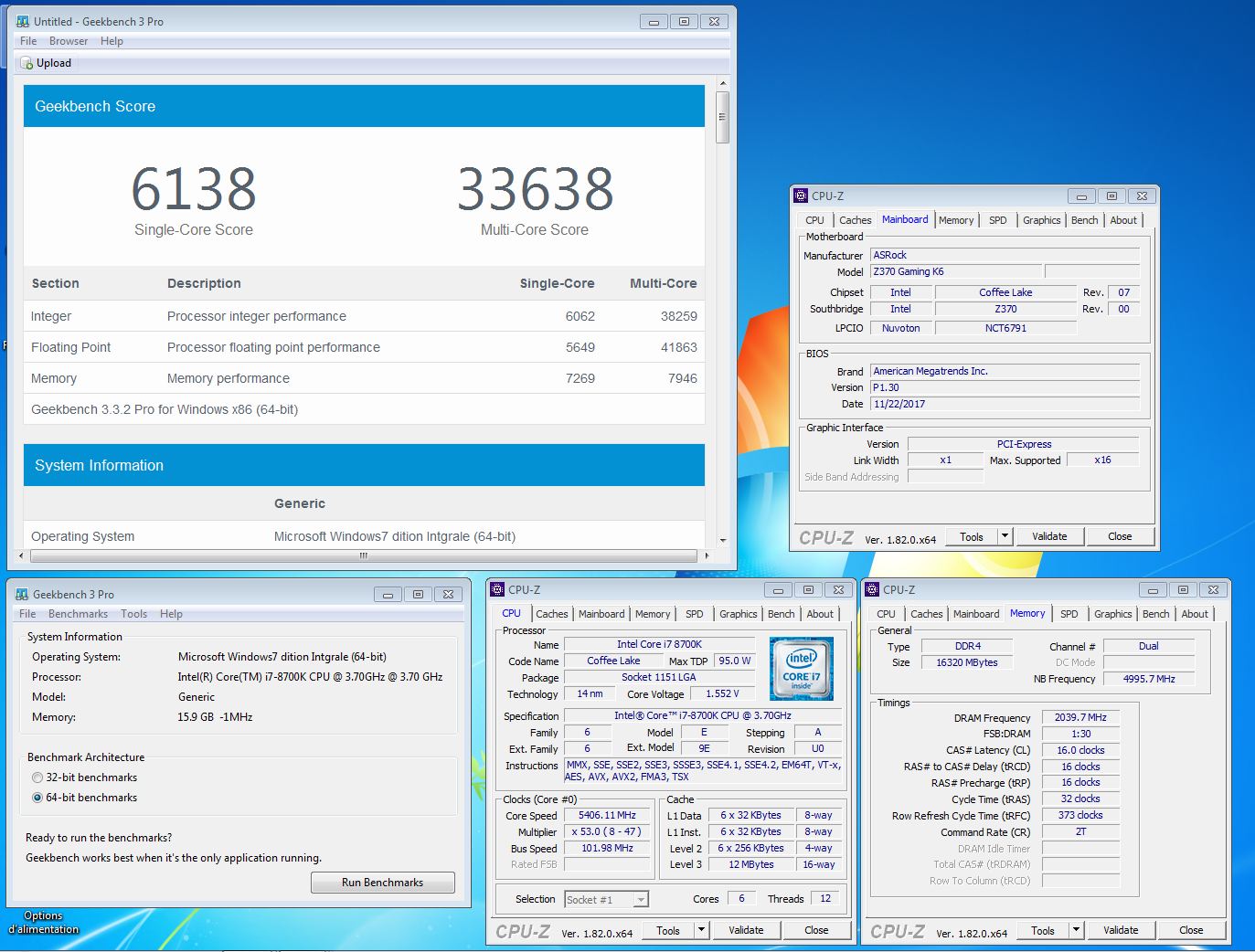Viewport: 1255px width, 952px height.
Task: Switch to SPD tab in Mainboard CPU-Z window
Action: coord(998,220)
